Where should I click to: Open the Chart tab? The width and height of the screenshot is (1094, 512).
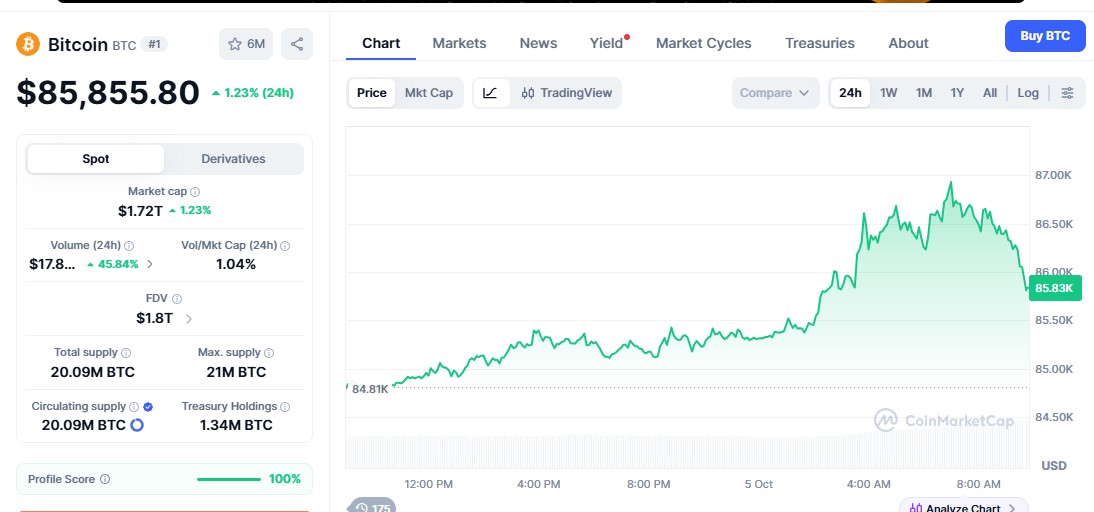tap(381, 43)
